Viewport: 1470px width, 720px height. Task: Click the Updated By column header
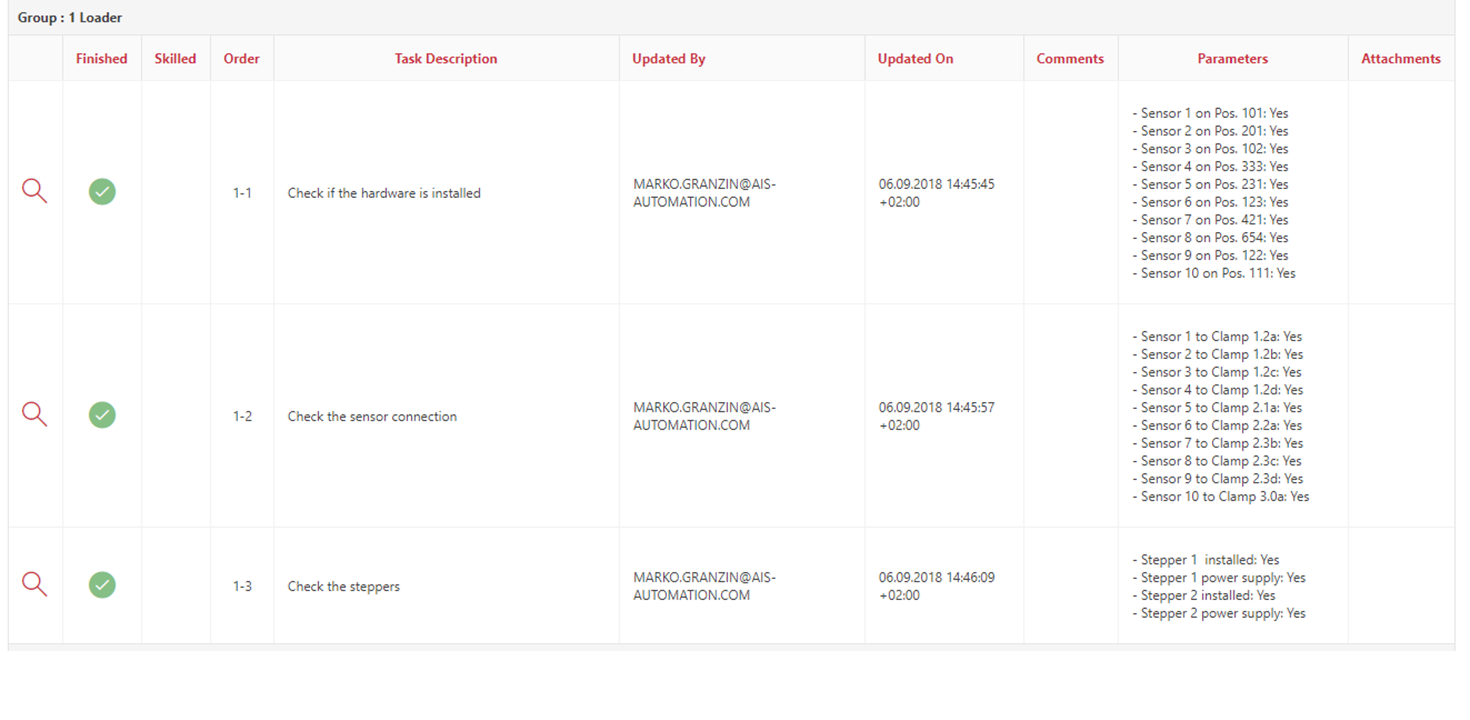click(x=668, y=59)
